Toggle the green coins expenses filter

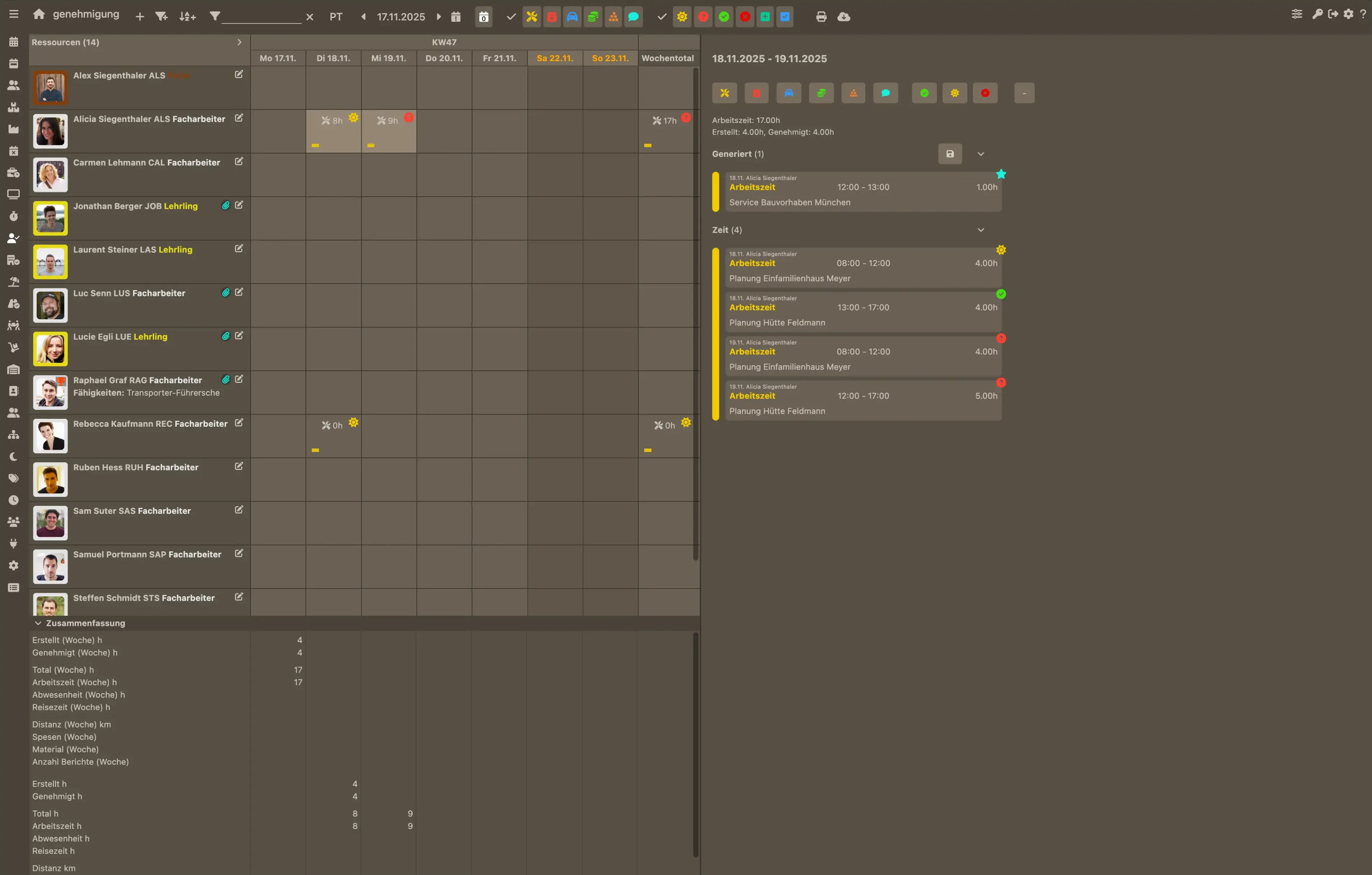click(593, 17)
